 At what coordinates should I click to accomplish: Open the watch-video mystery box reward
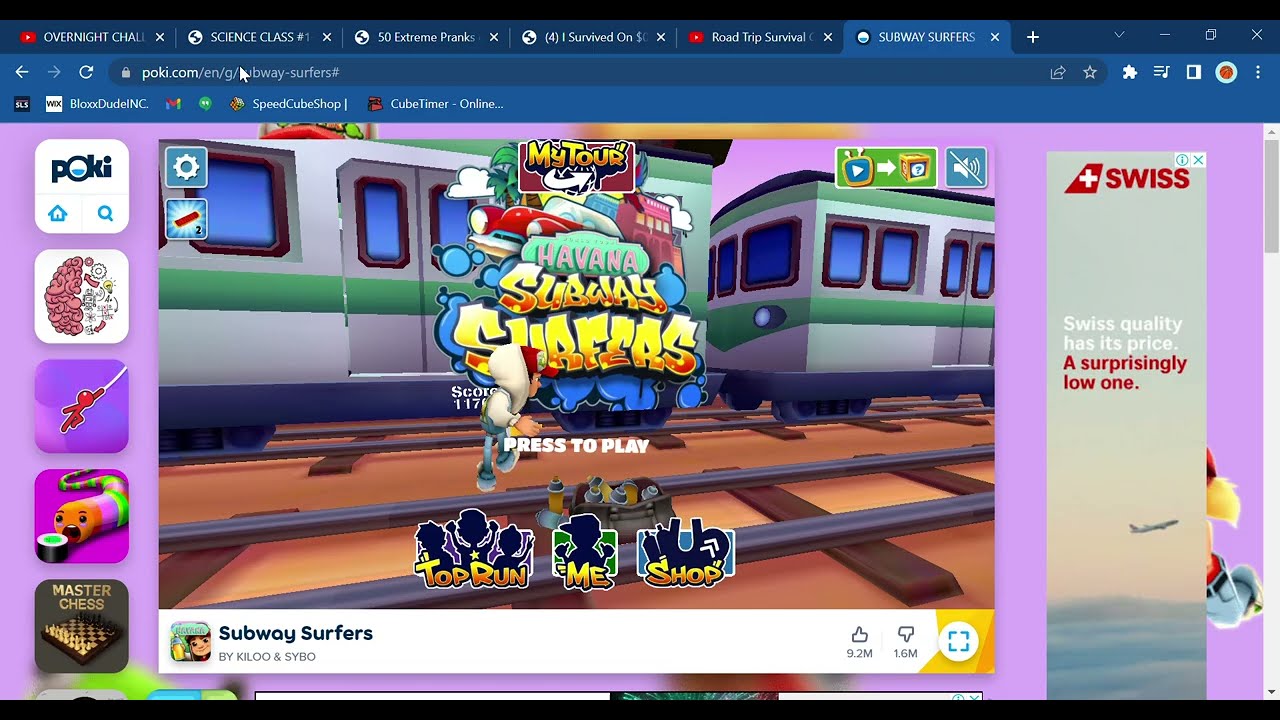click(x=886, y=168)
